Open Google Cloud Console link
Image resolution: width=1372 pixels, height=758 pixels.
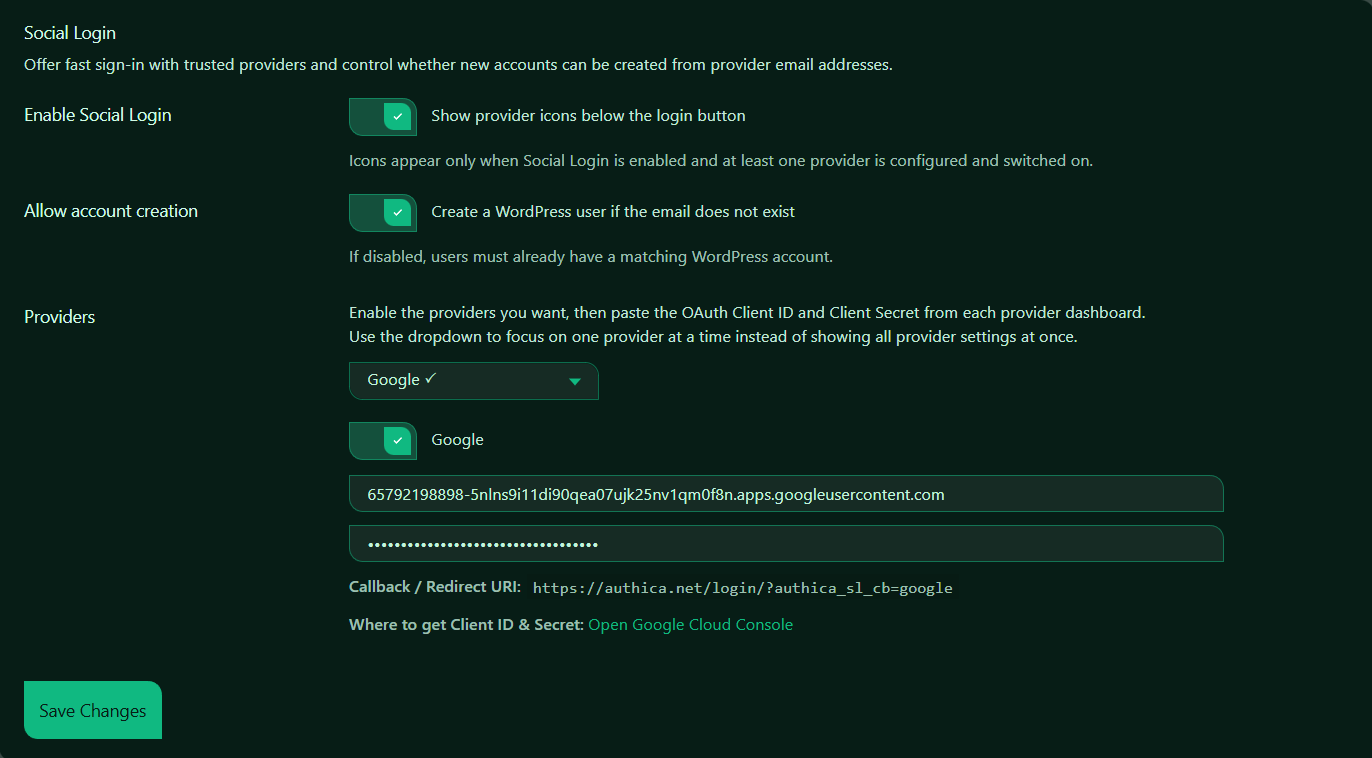click(690, 625)
